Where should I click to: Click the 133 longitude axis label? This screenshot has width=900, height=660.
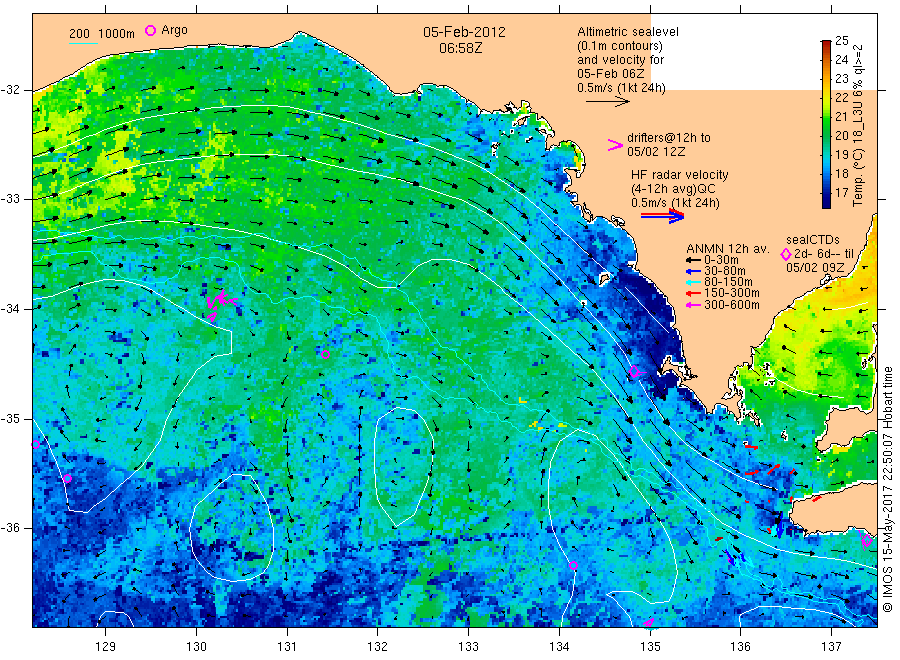click(468, 647)
